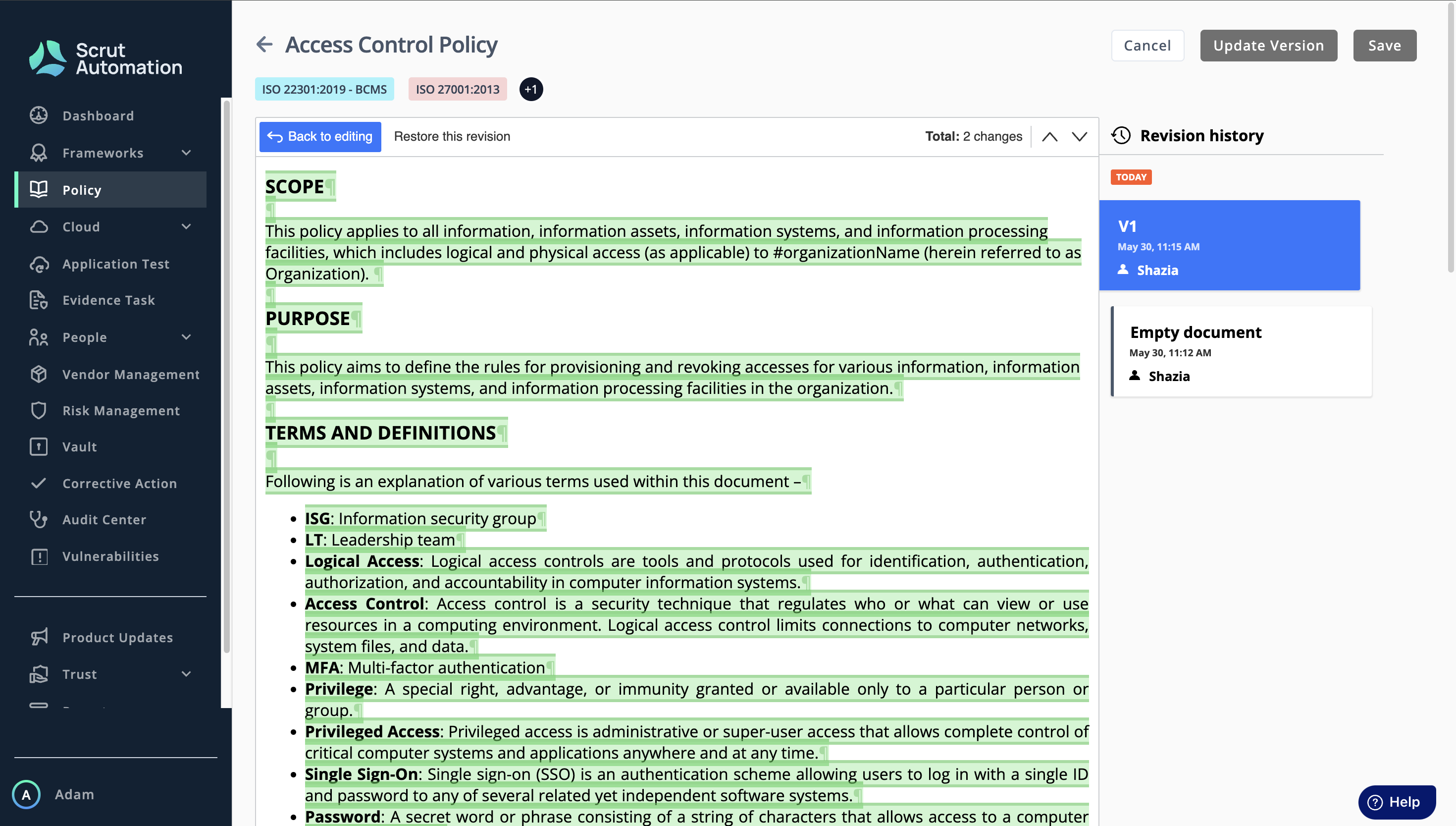Screen dimensions: 1456x826
Task: Click the Corrective Action checkmark icon
Action: click(x=39, y=483)
